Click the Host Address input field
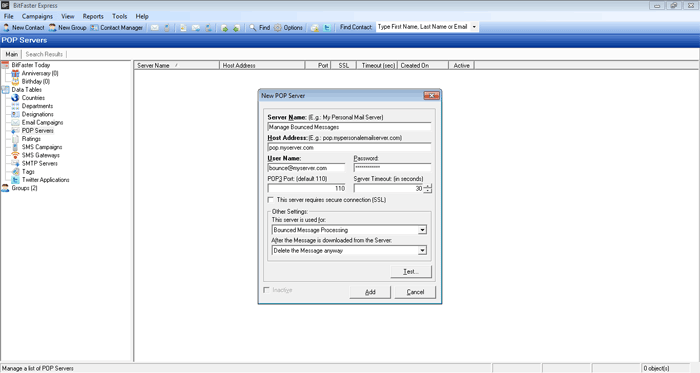 (349, 148)
